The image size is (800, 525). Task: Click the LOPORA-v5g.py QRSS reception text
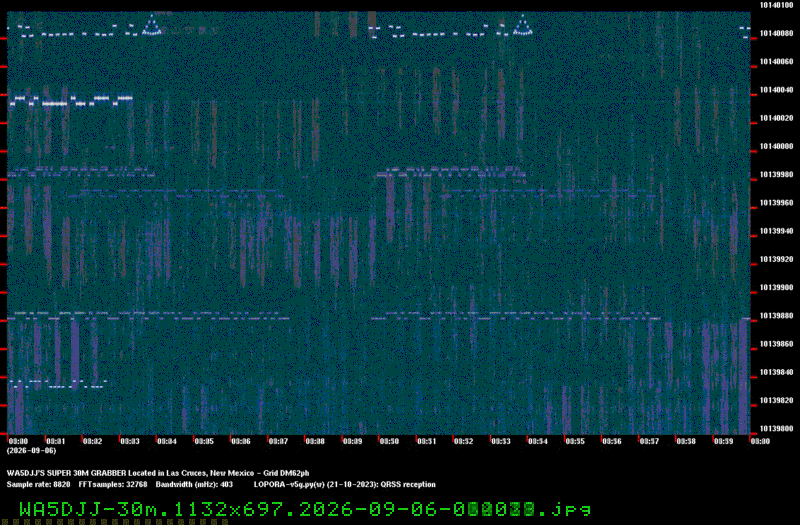coord(345,485)
